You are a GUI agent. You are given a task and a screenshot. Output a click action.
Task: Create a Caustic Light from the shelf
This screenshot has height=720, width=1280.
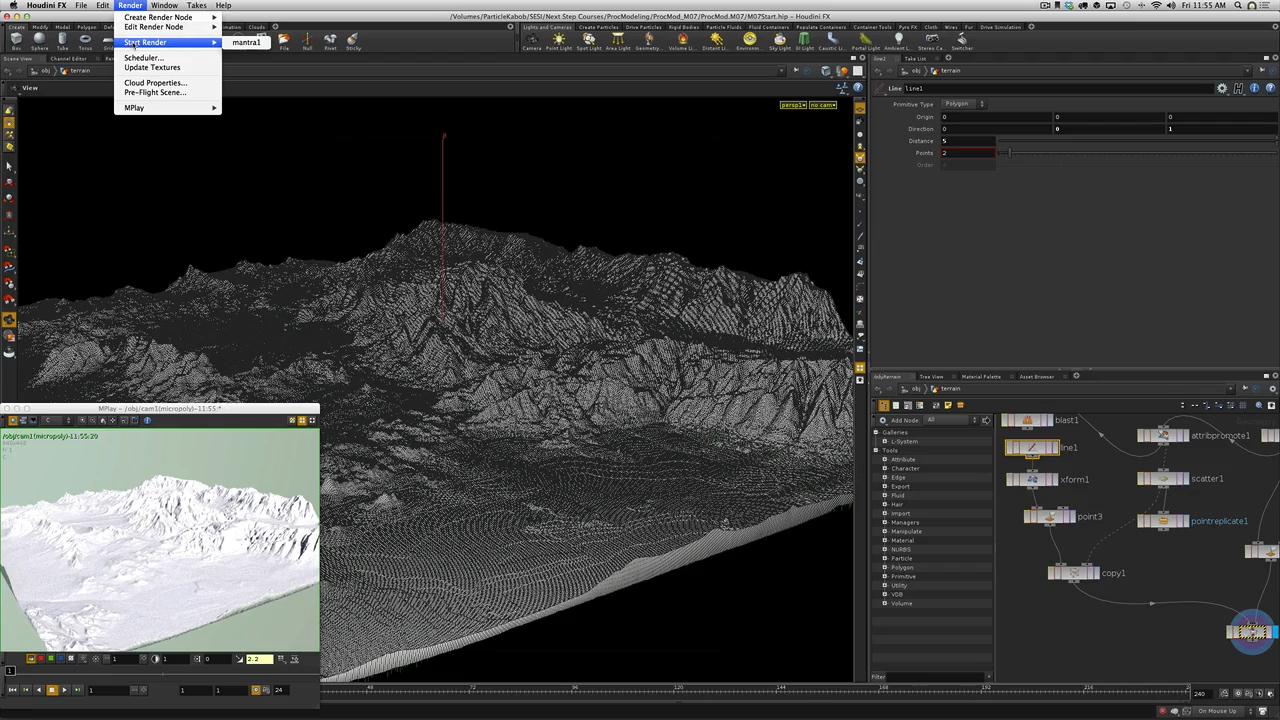click(x=832, y=41)
